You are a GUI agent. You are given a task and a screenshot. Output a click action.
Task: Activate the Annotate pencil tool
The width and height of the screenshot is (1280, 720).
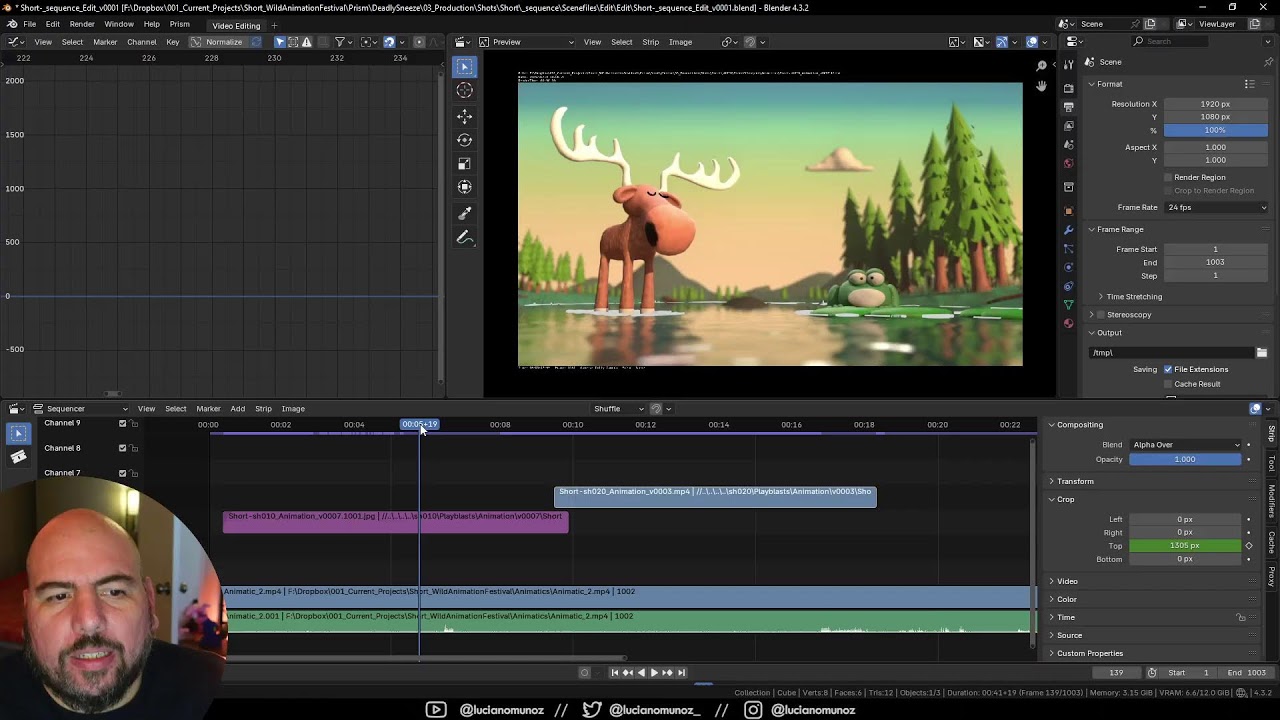pyautogui.click(x=465, y=238)
